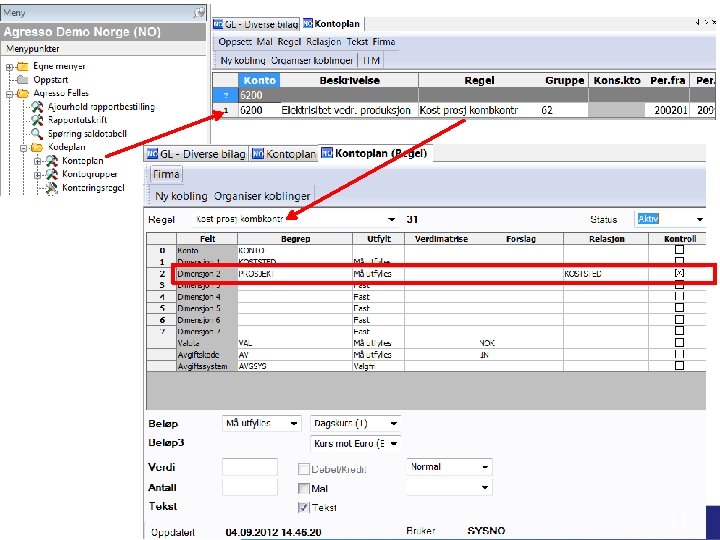Screen dimensions: 720x540
Task: Open the Oppsett menu
Action: coord(235,42)
